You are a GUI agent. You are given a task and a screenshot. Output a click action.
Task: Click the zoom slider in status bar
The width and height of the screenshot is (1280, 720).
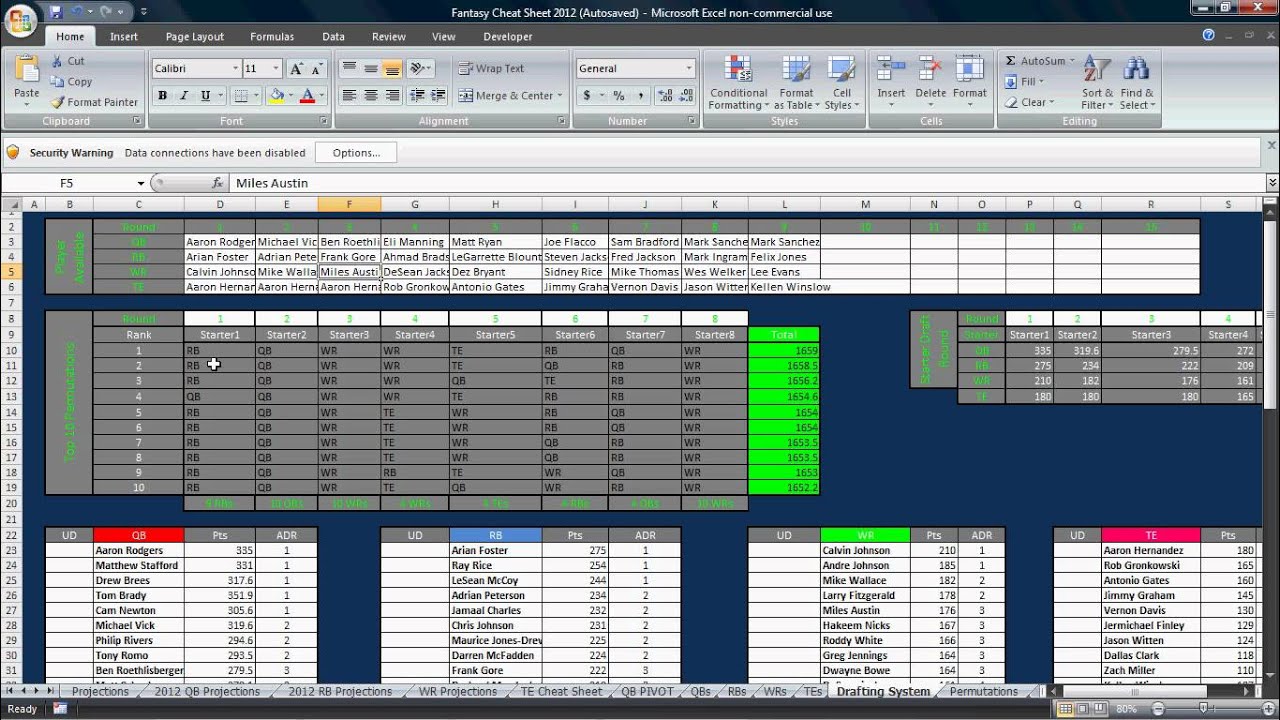(x=1203, y=709)
